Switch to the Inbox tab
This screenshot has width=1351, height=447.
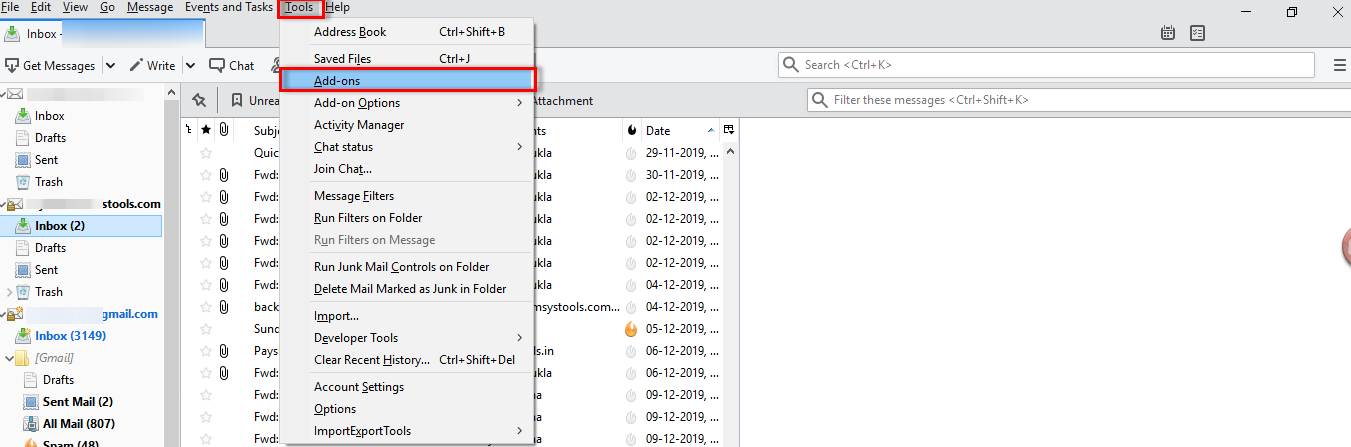pos(103,34)
